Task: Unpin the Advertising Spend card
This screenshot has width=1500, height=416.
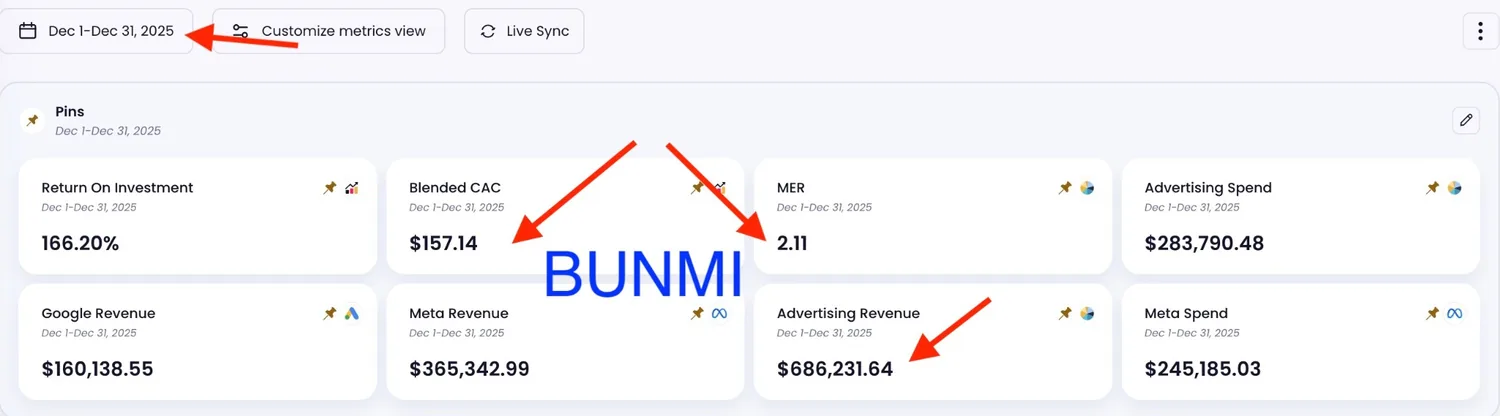Action: click(x=1433, y=188)
